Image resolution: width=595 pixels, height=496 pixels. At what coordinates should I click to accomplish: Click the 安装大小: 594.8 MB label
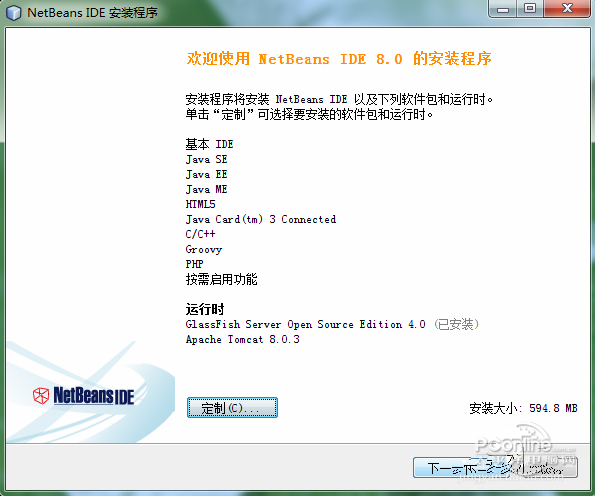point(523,408)
